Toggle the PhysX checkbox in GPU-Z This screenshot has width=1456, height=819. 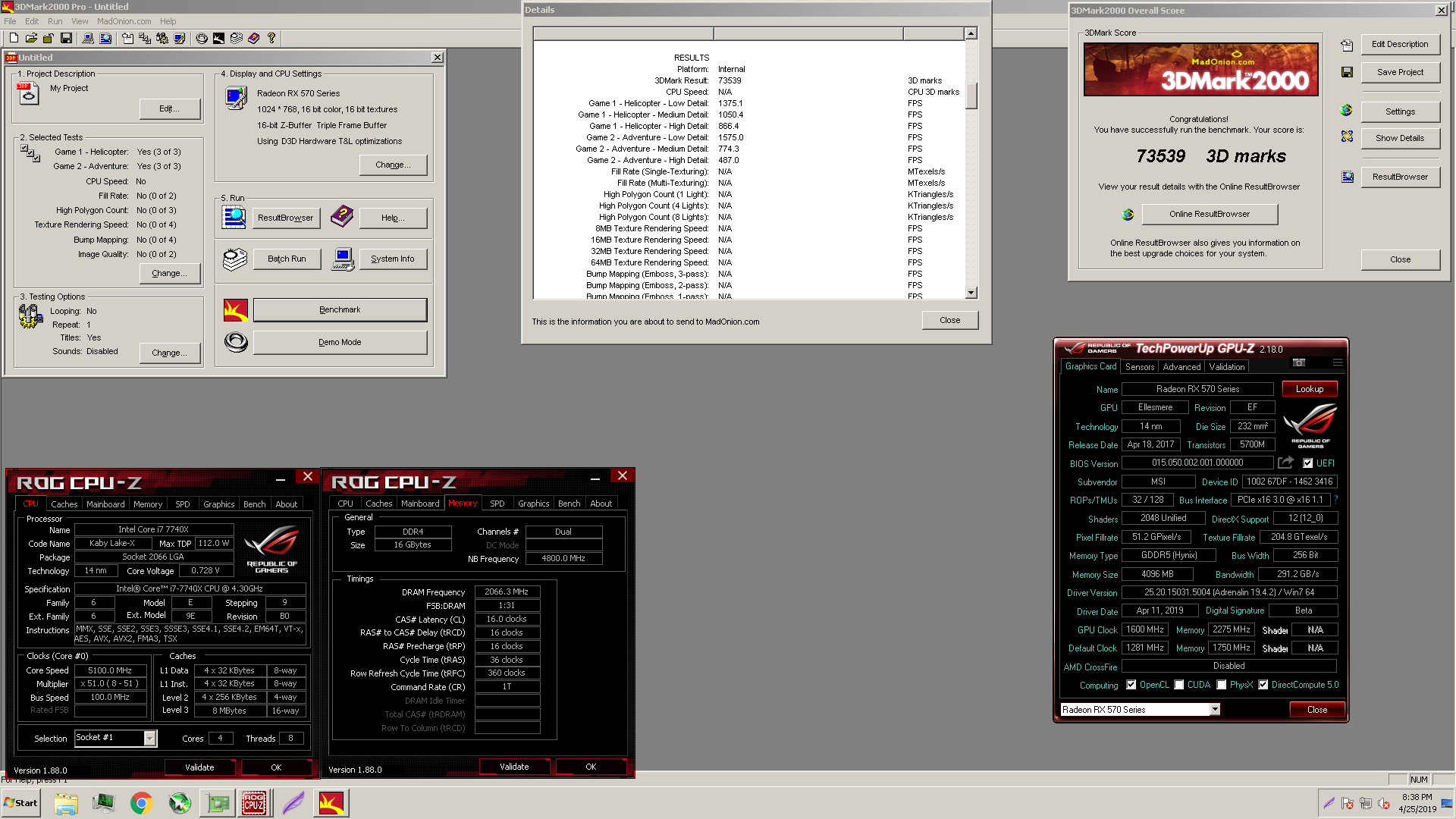coord(1222,685)
